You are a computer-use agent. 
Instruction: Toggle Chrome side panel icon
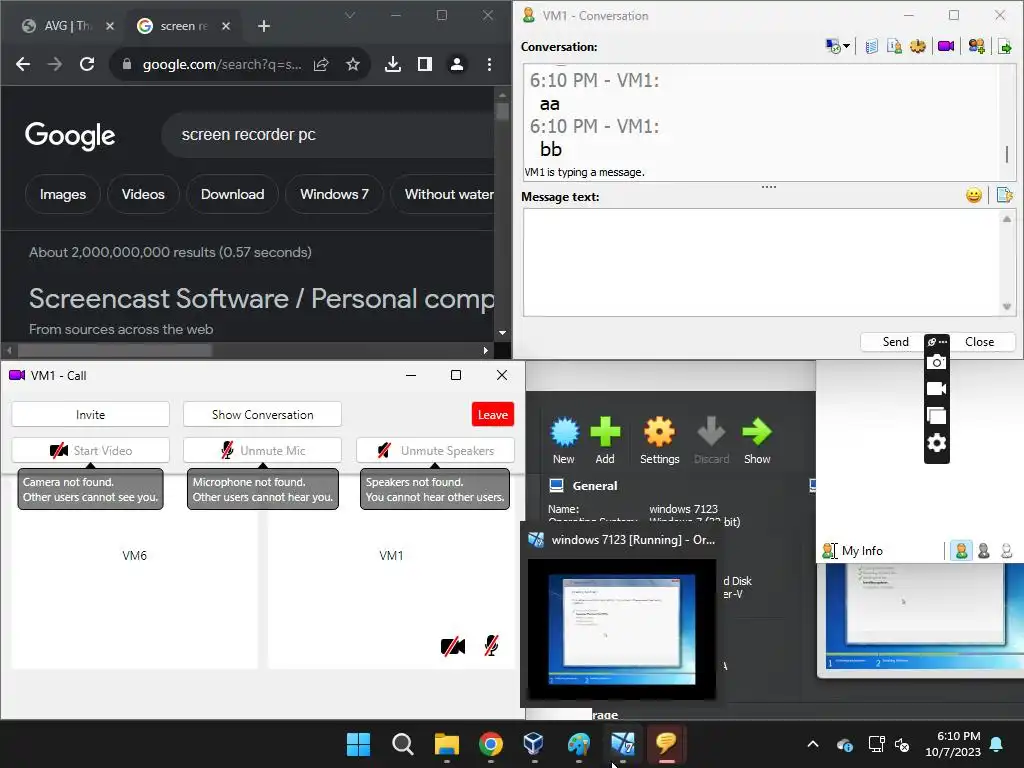coord(424,64)
